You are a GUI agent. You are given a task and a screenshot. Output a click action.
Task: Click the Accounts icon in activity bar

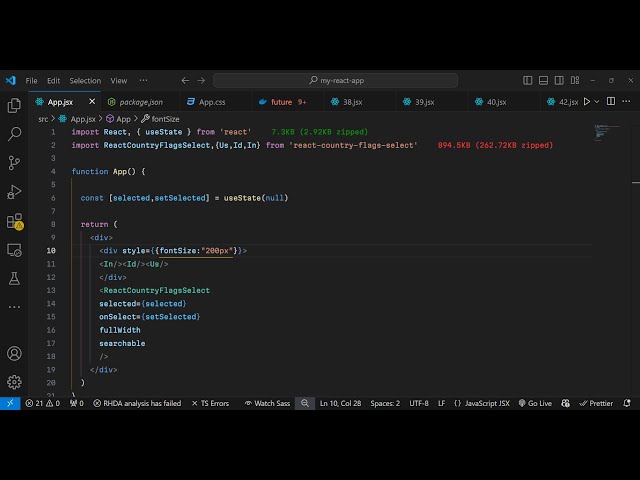point(14,353)
